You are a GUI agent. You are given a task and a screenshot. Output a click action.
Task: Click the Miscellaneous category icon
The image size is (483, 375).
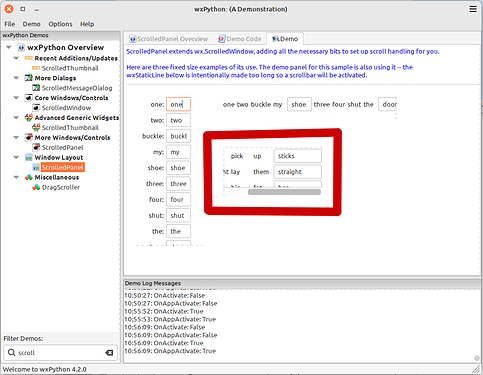click(29, 177)
